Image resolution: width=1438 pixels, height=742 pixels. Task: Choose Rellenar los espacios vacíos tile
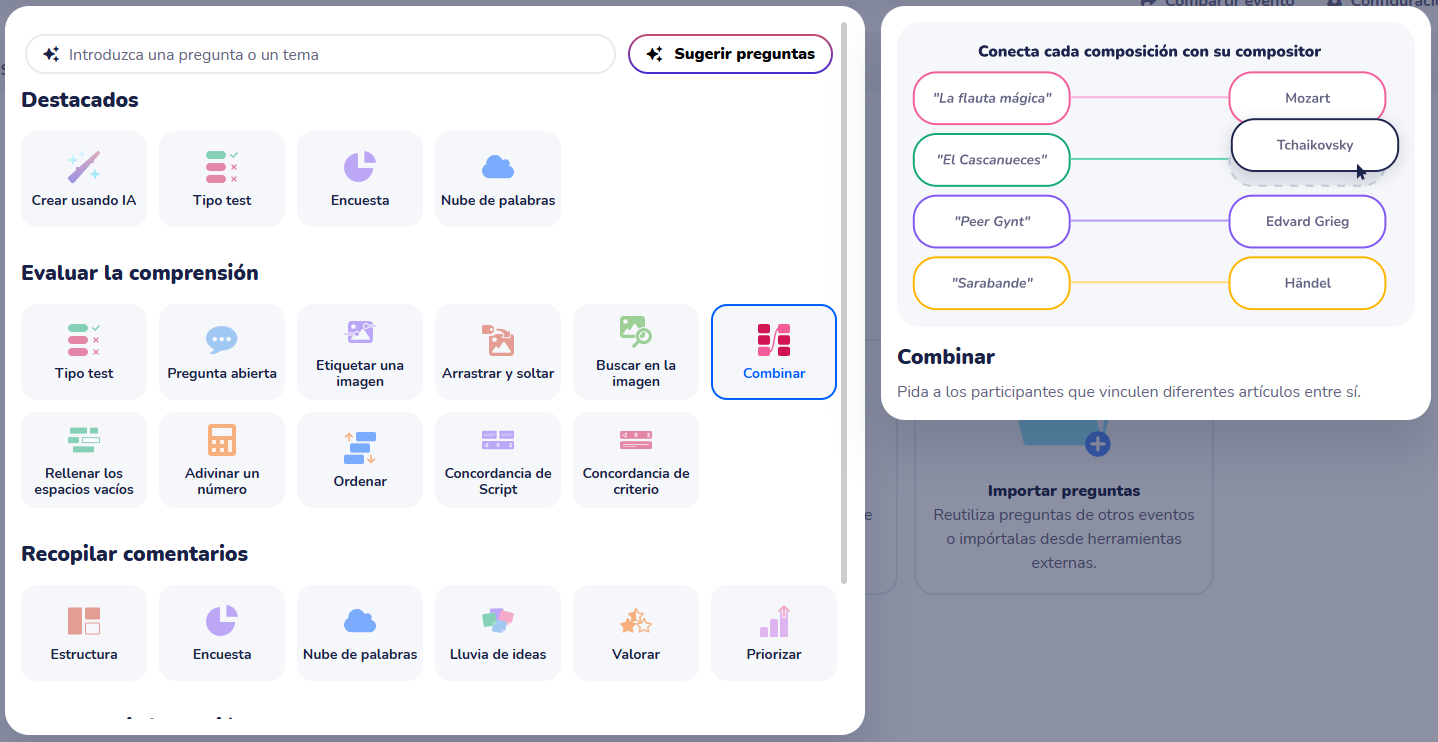(84, 460)
